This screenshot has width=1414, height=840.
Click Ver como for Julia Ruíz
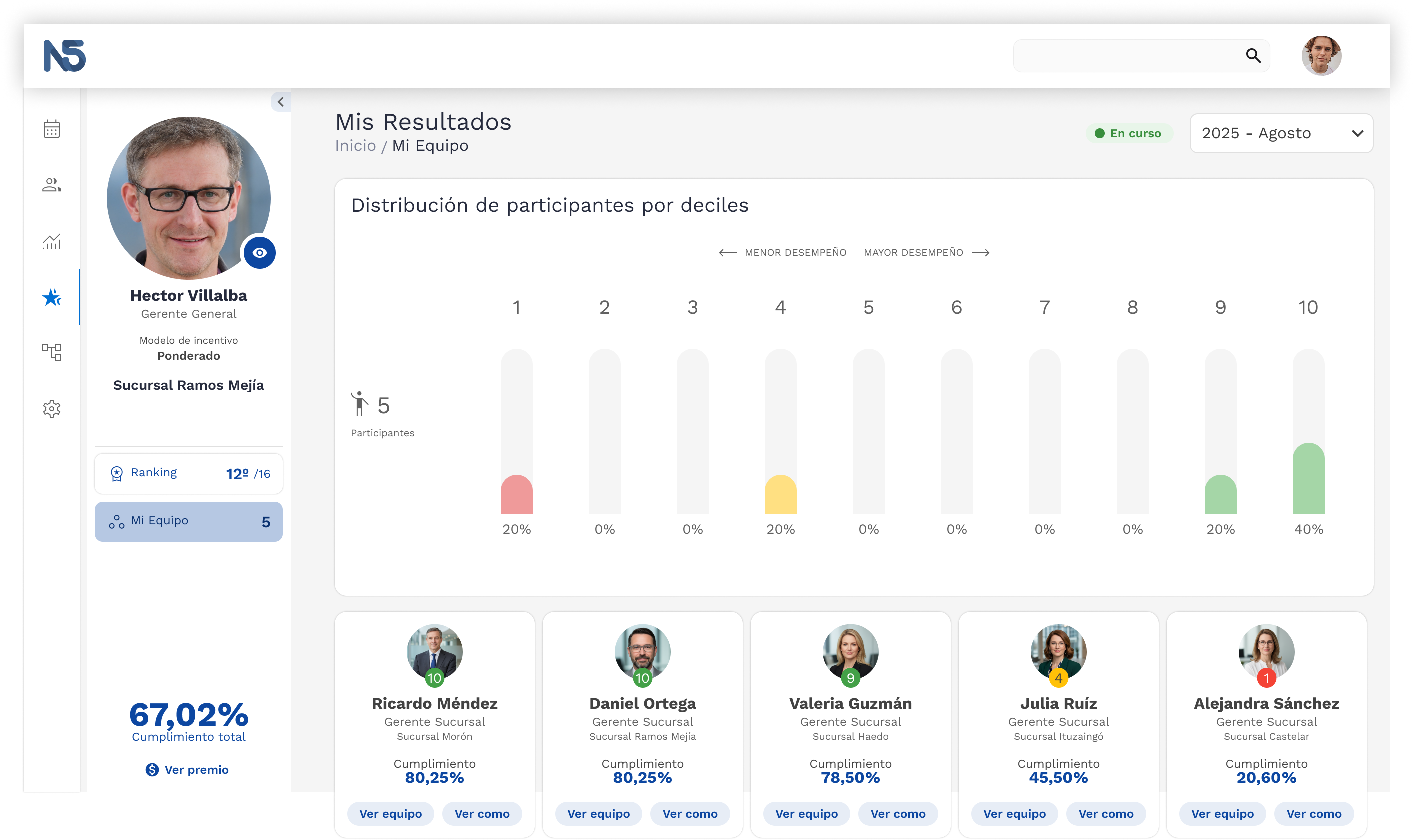[x=1106, y=814]
